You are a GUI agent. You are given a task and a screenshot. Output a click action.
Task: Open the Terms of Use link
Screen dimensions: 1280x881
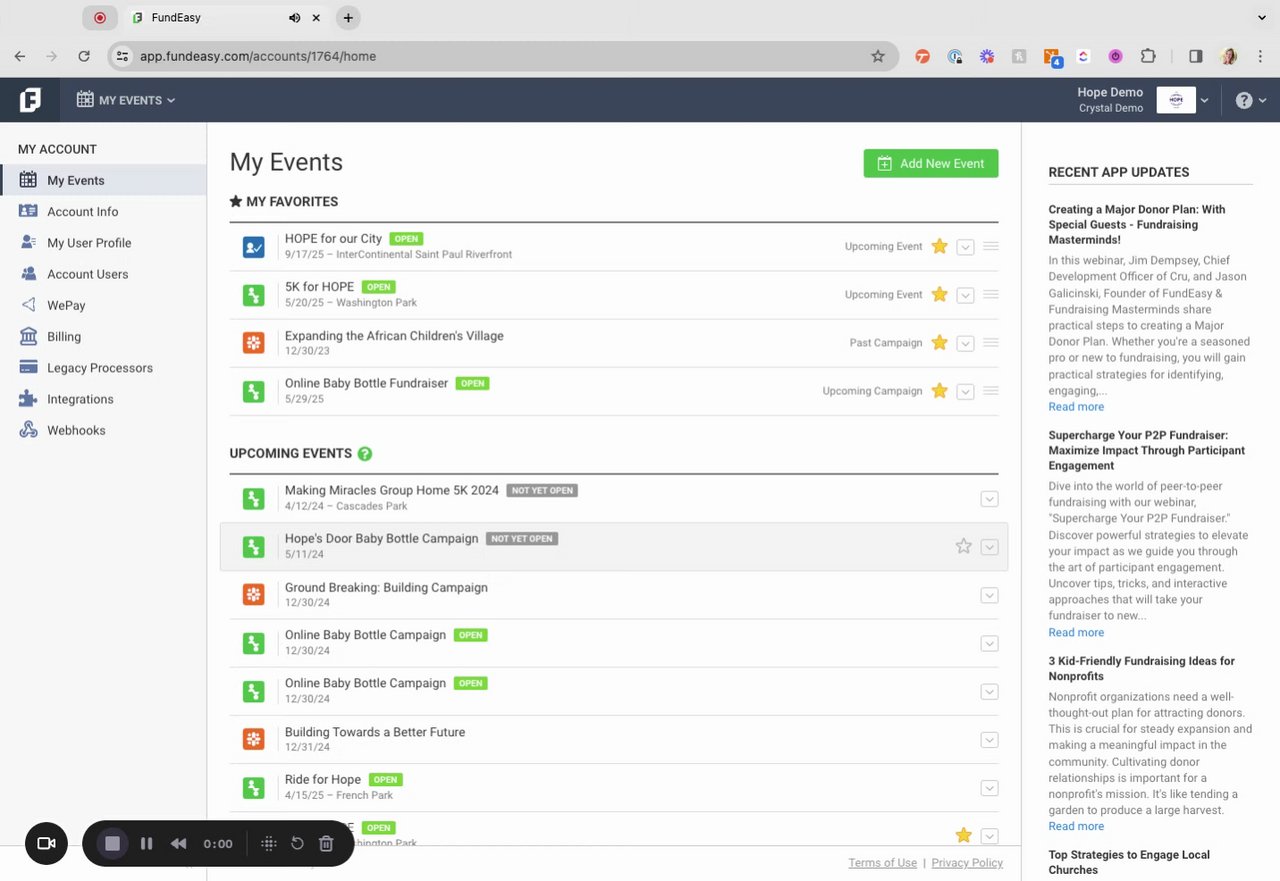tap(882, 863)
